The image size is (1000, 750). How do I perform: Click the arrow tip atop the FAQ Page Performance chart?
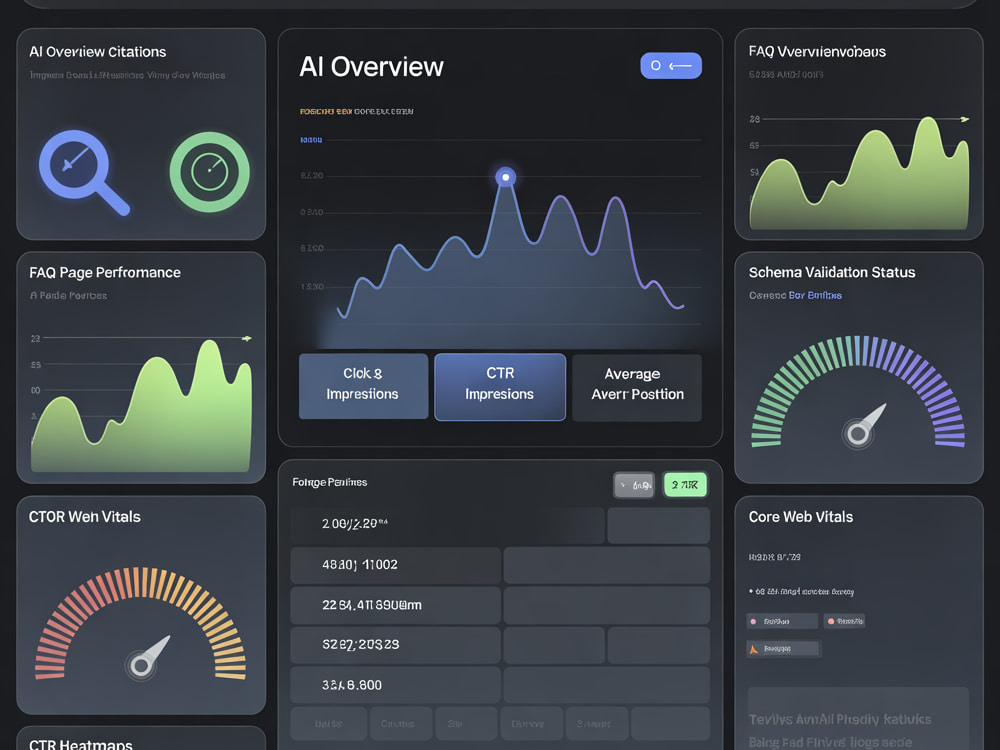247,339
